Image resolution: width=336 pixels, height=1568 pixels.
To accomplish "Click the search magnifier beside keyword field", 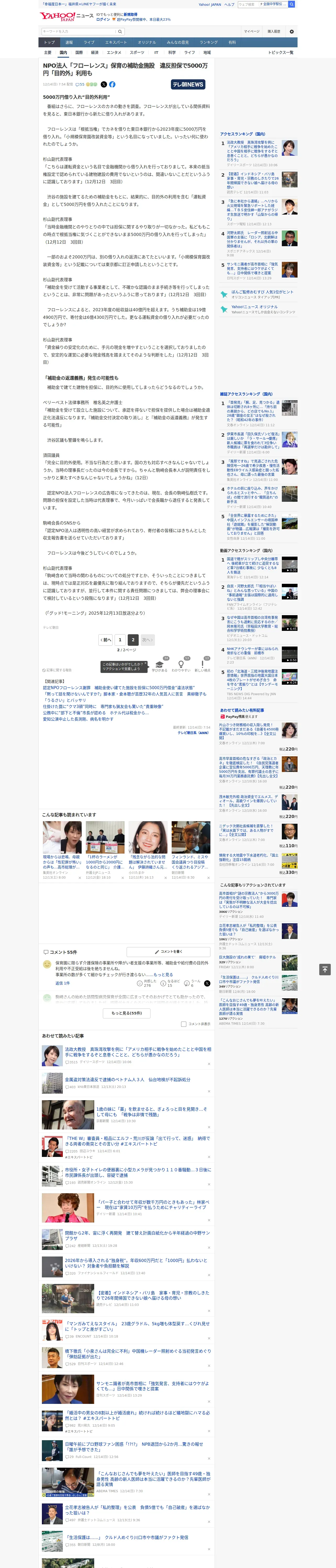I will click(x=120, y=31).
